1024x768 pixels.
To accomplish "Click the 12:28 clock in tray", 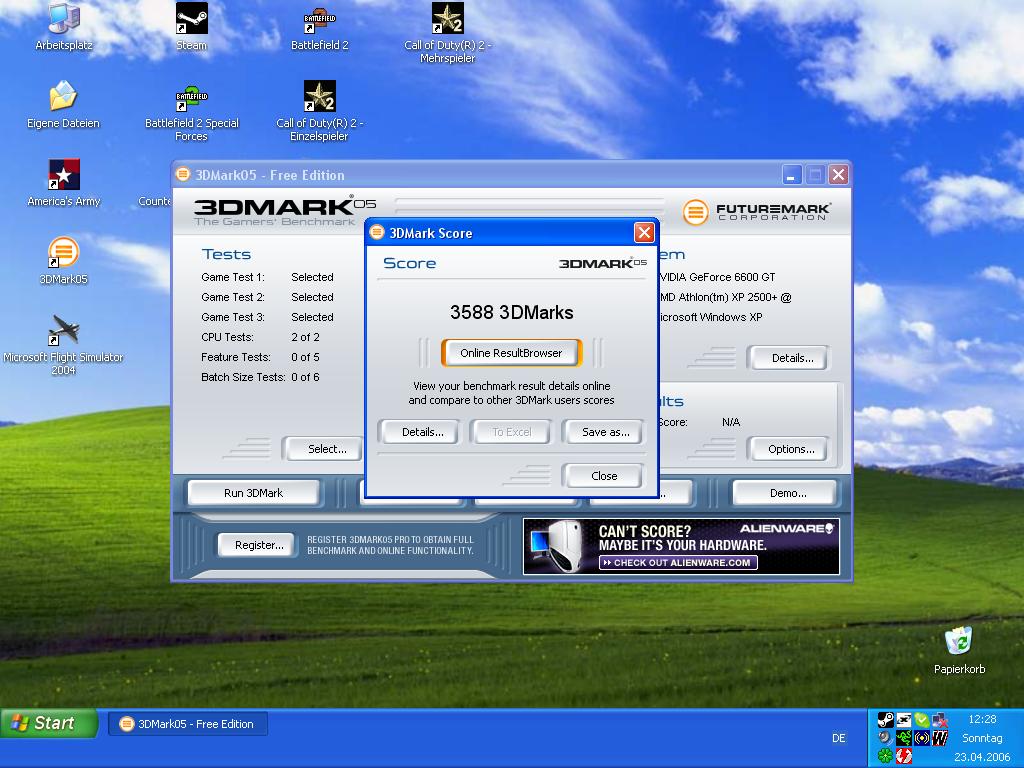I will tap(982, 719).
